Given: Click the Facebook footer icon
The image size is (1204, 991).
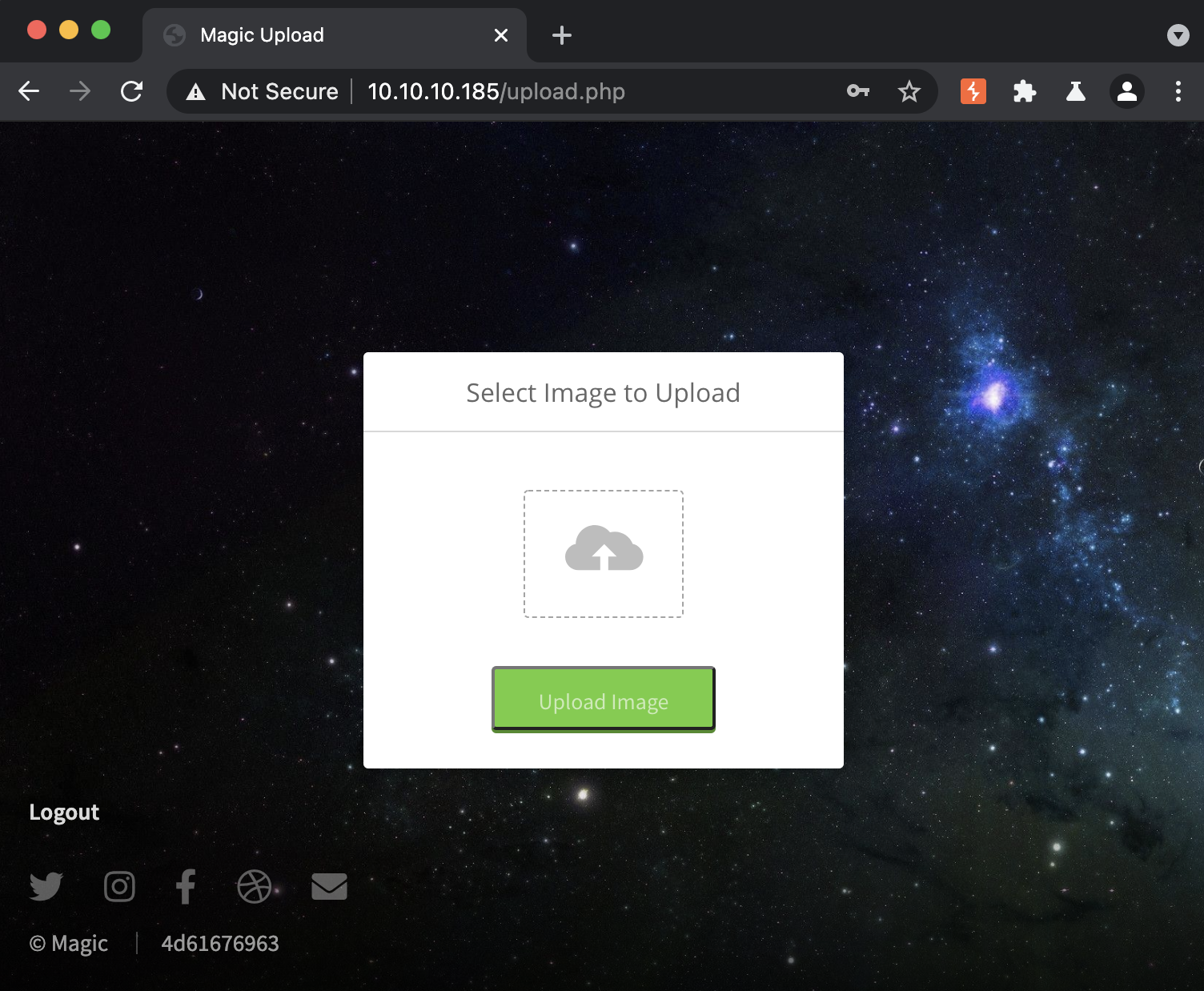Looking at the screenshot, I should (186, 886).
